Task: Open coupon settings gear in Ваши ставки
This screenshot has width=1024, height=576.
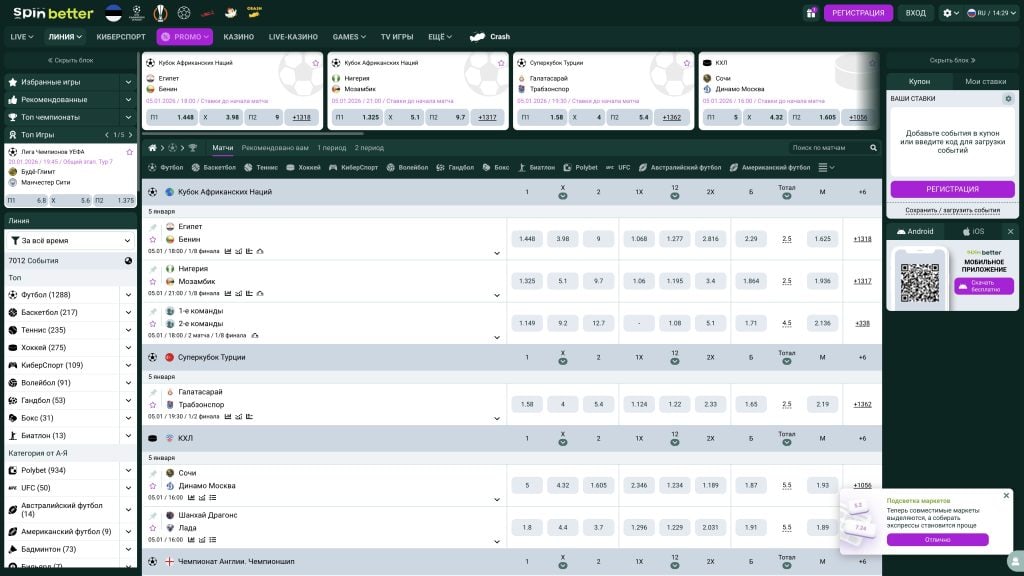Action: tap(1008, 99)
